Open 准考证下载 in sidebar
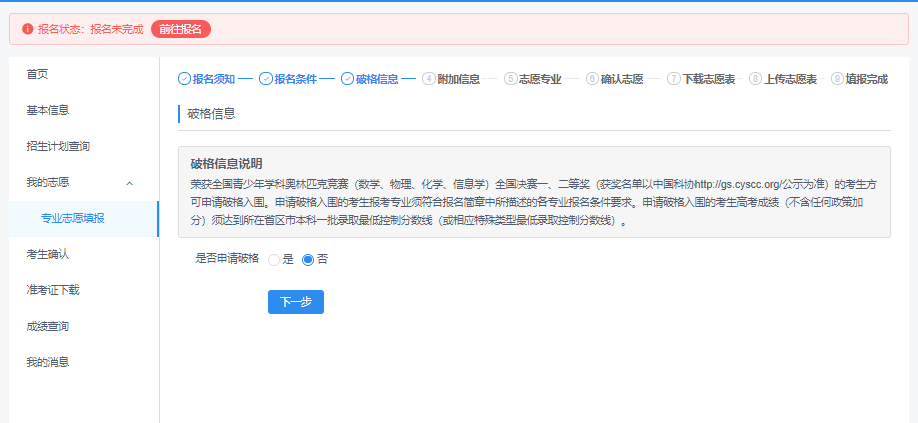 pos(52,290)
